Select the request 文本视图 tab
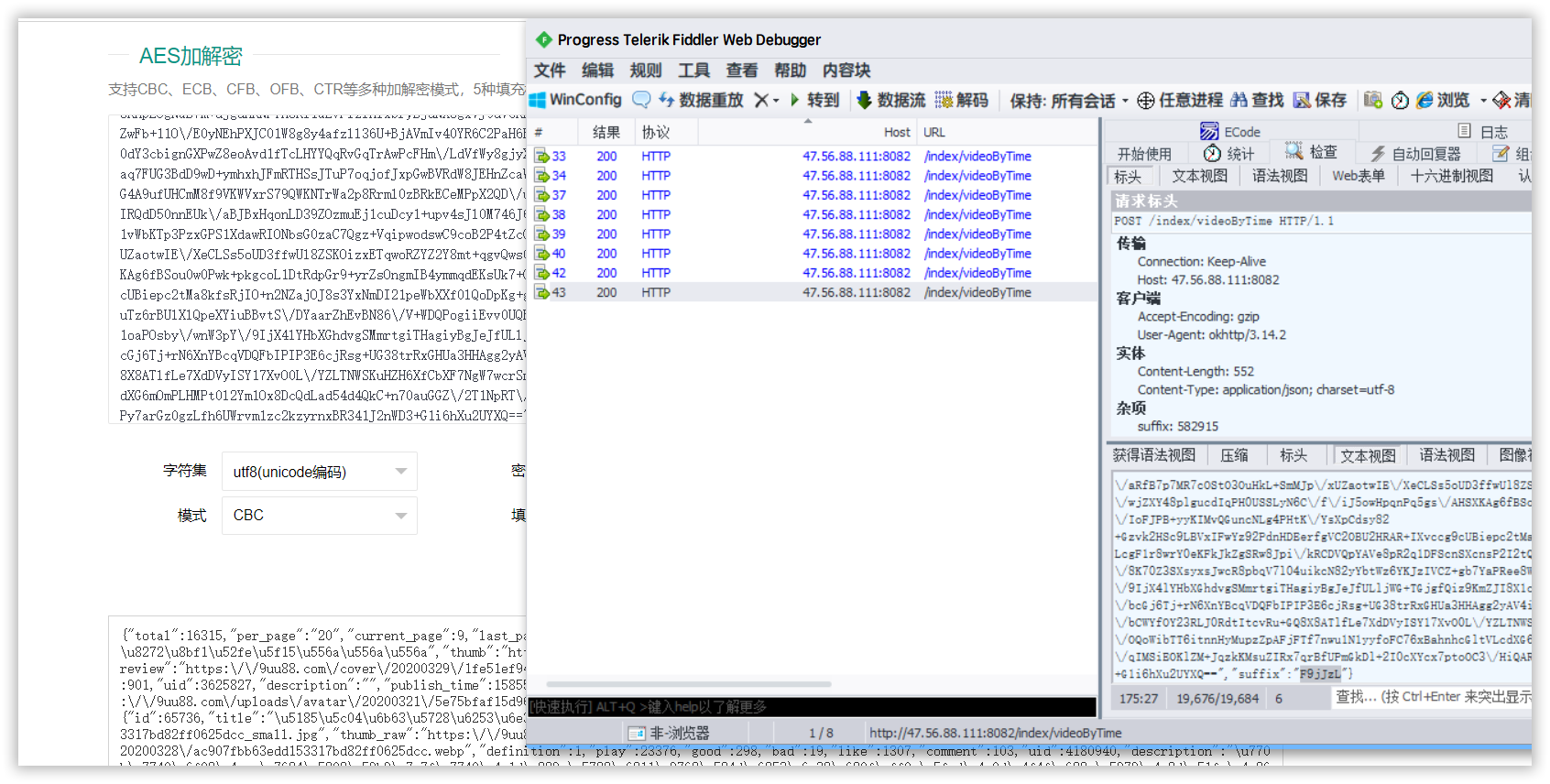This screenshot has width=1550, height=784. click(1199, 176)
